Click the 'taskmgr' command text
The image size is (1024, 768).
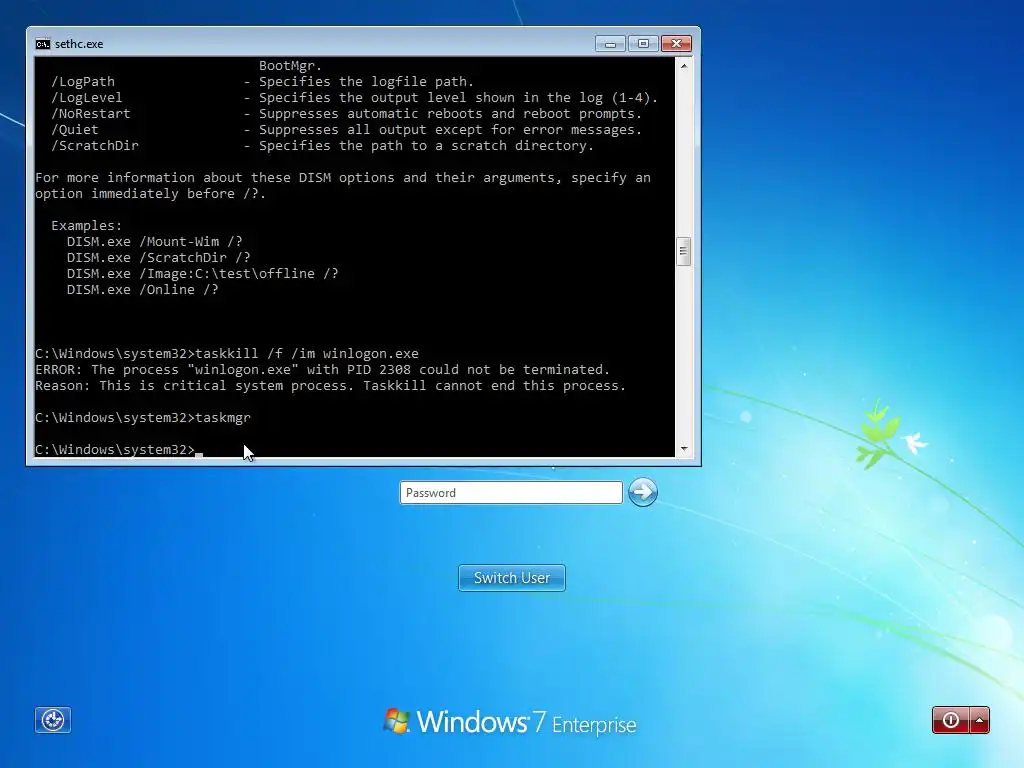[223, 417]
